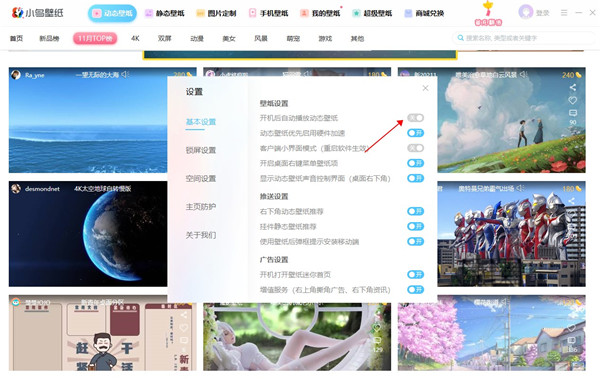
Task: Open the hamburger menu icon in title bar
Action: tap(564, 13)
